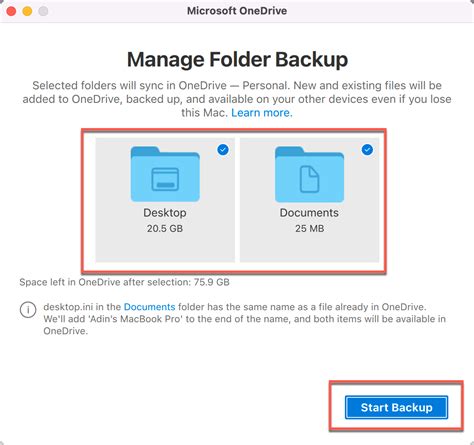Image resolution: width=474 pixels, height=445 pixels.
Task: Open the Learn more link
Action: [262, 113]
